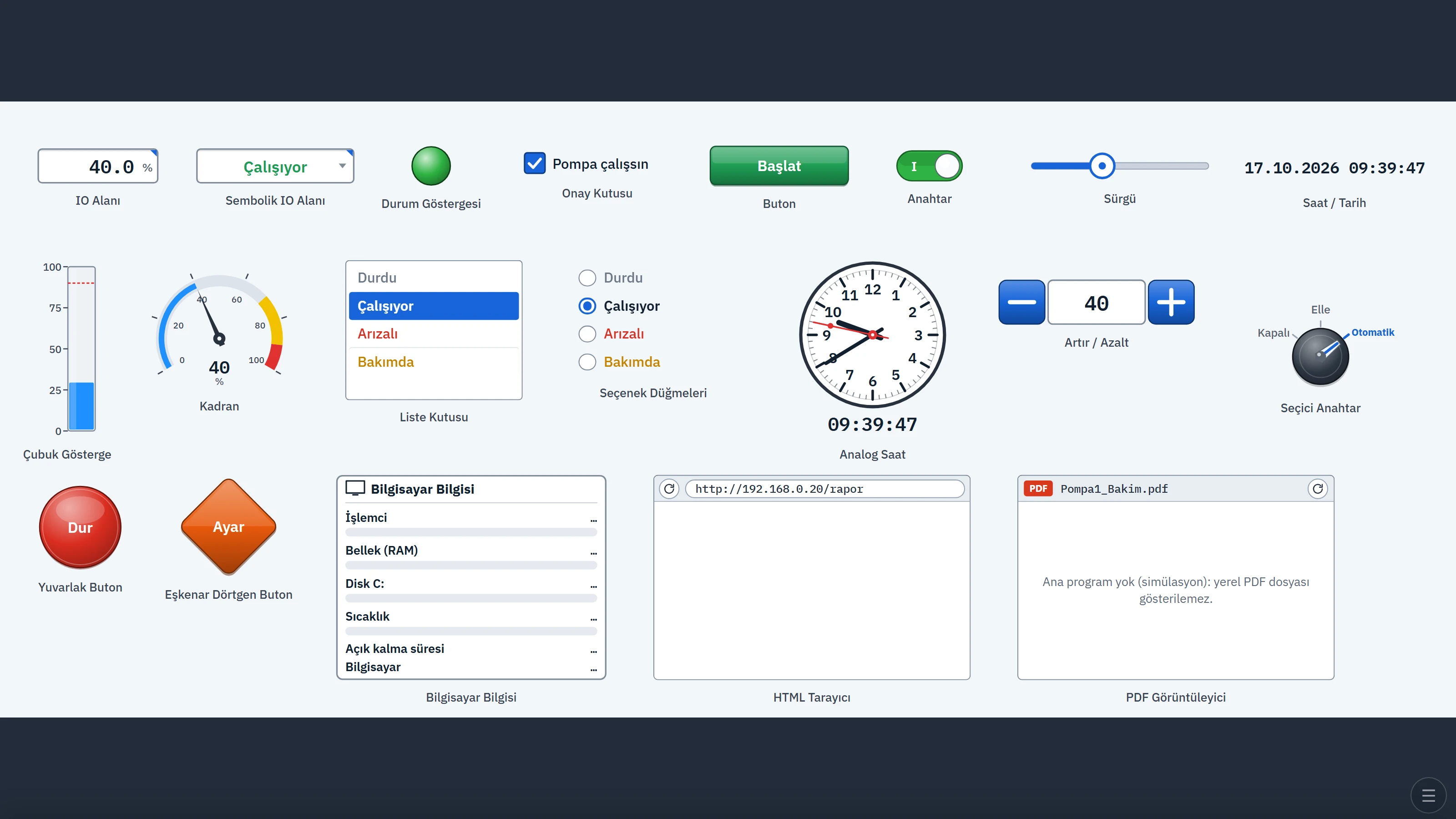
Task: Click the 17.10.2026 09:39:47 date display
Action: [x=1335, y=168]
